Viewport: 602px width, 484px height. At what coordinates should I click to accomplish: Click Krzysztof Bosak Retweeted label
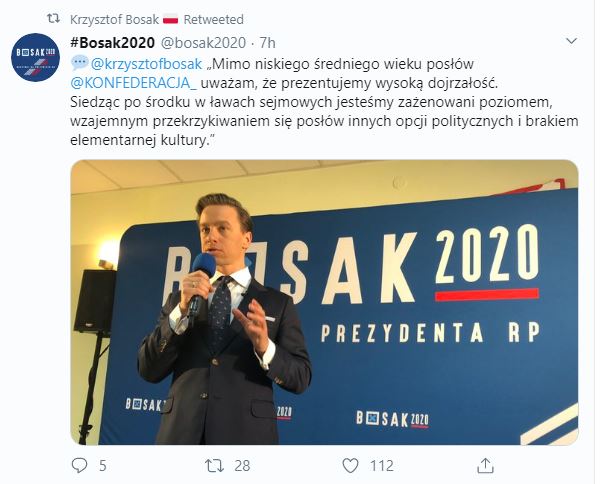tap(157, 19)
